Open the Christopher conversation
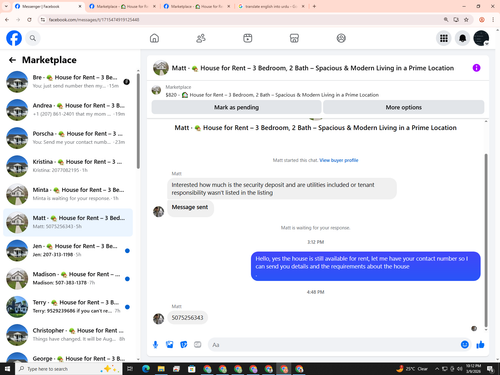The image size is (500, 375). [x=68, y=335]
